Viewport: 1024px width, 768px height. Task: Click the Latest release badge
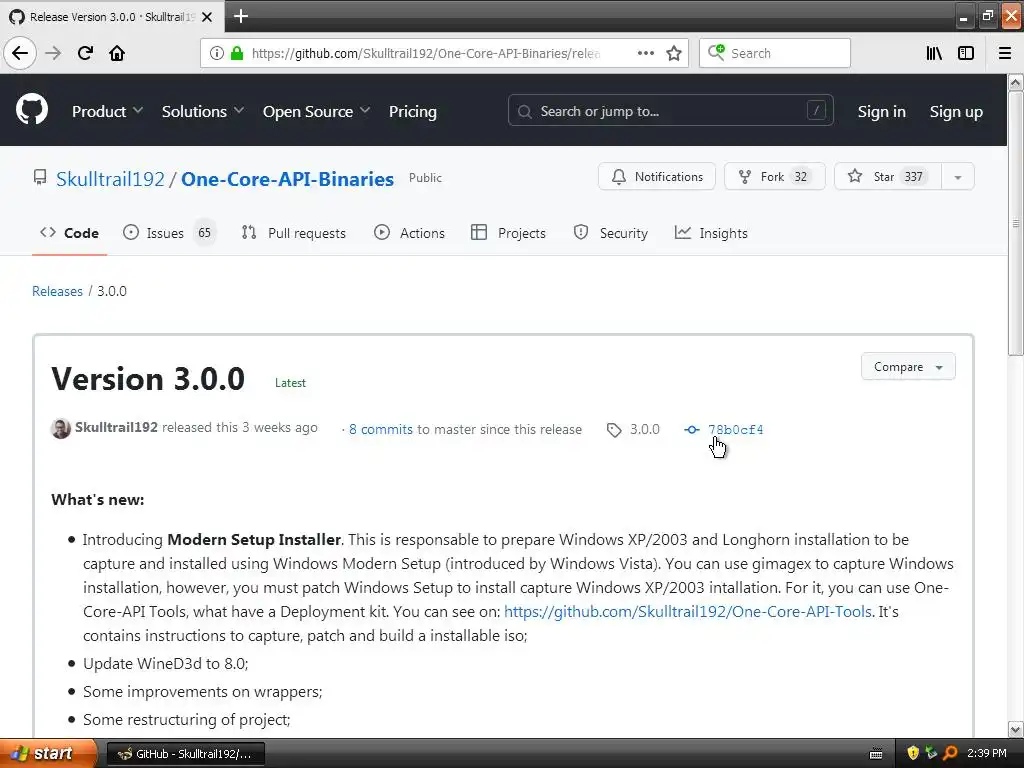290,383
